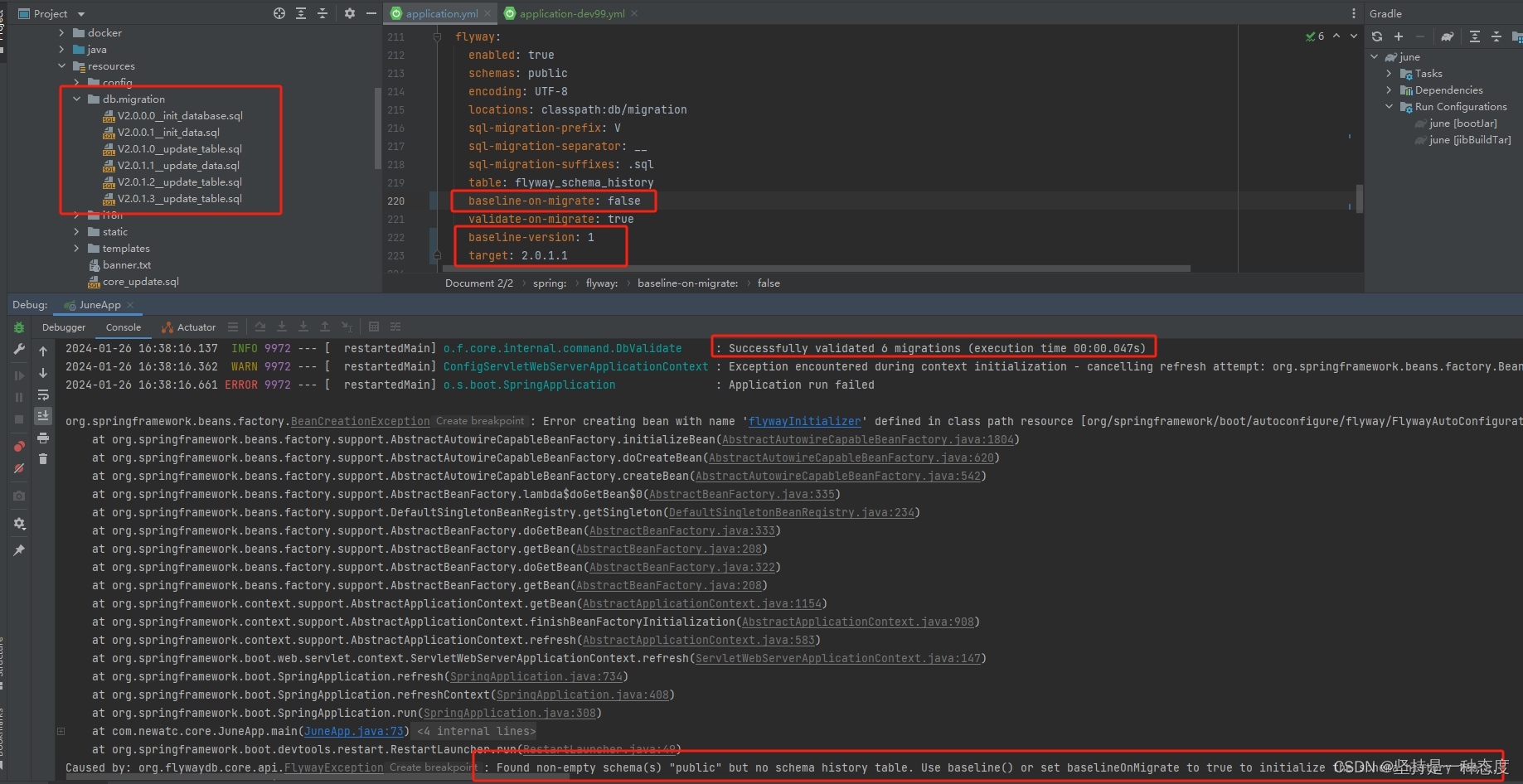View breakpoints red circles icon
1523x784 pixels.
19,447
